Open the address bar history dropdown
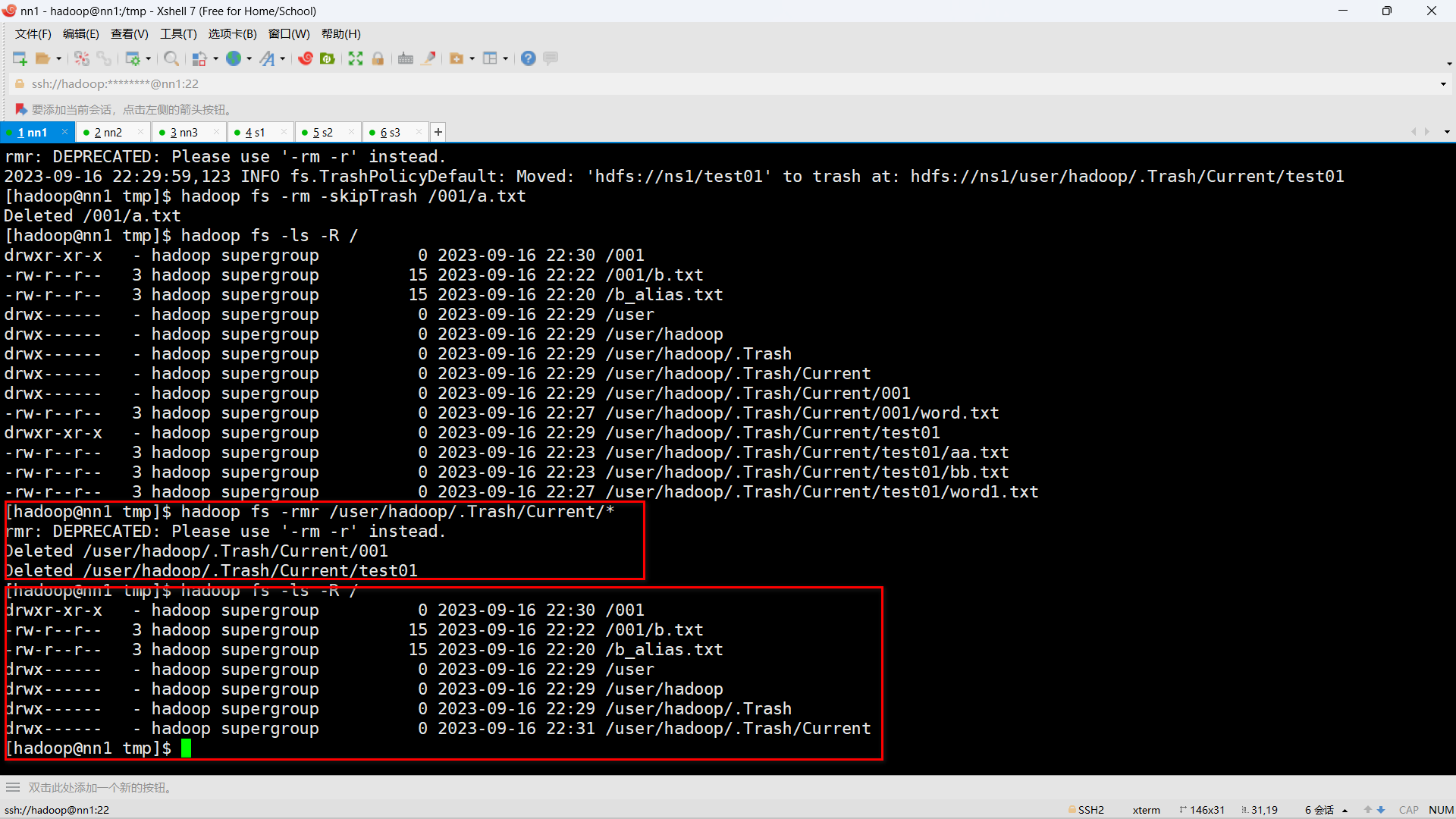Viewport: 1456px width, 819px height. (x=1443, y=84)
